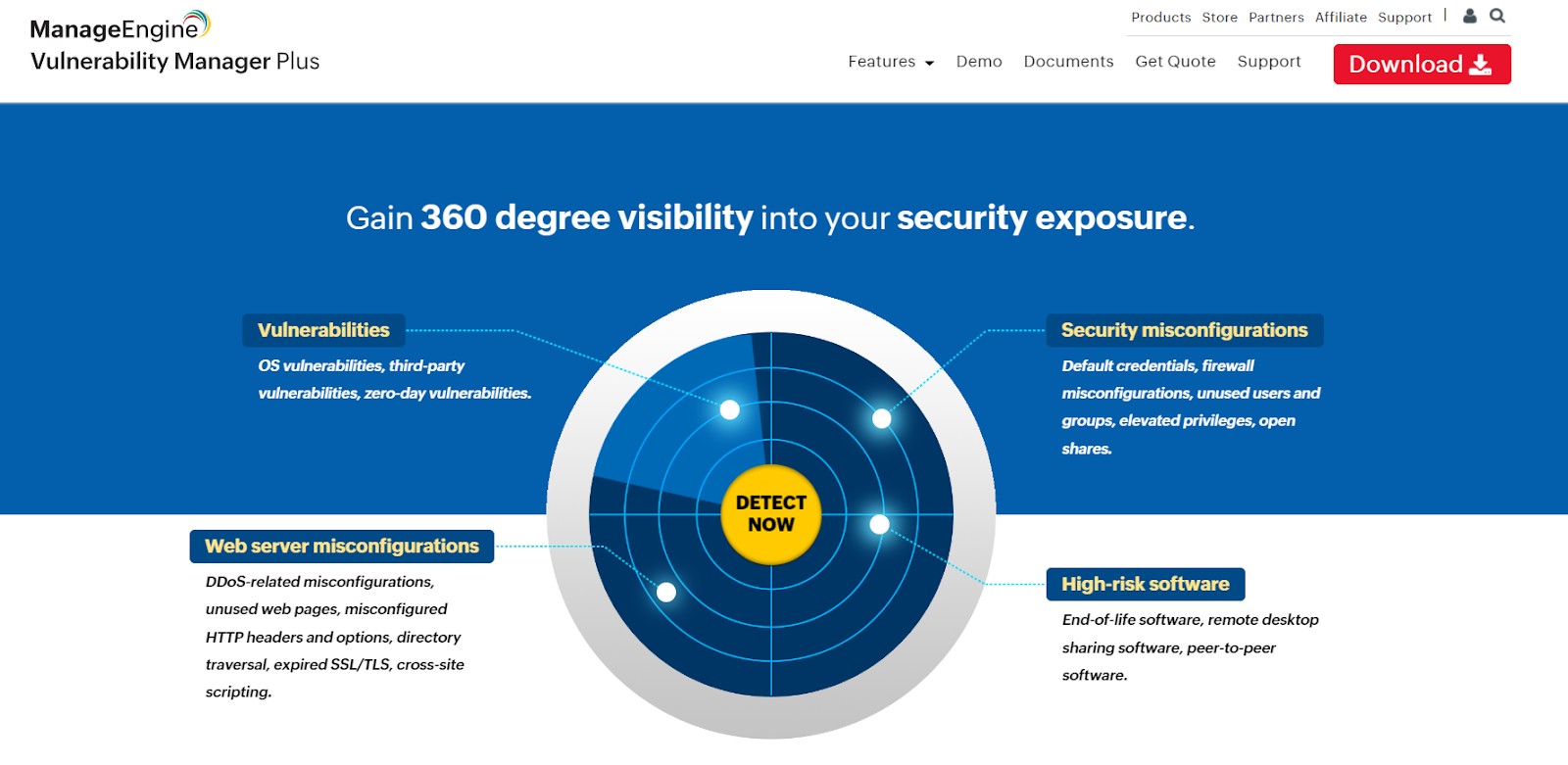The image size is (1568, 765).
Task: Open the search magnifier icon
Action: click(x=1497, y=16)
